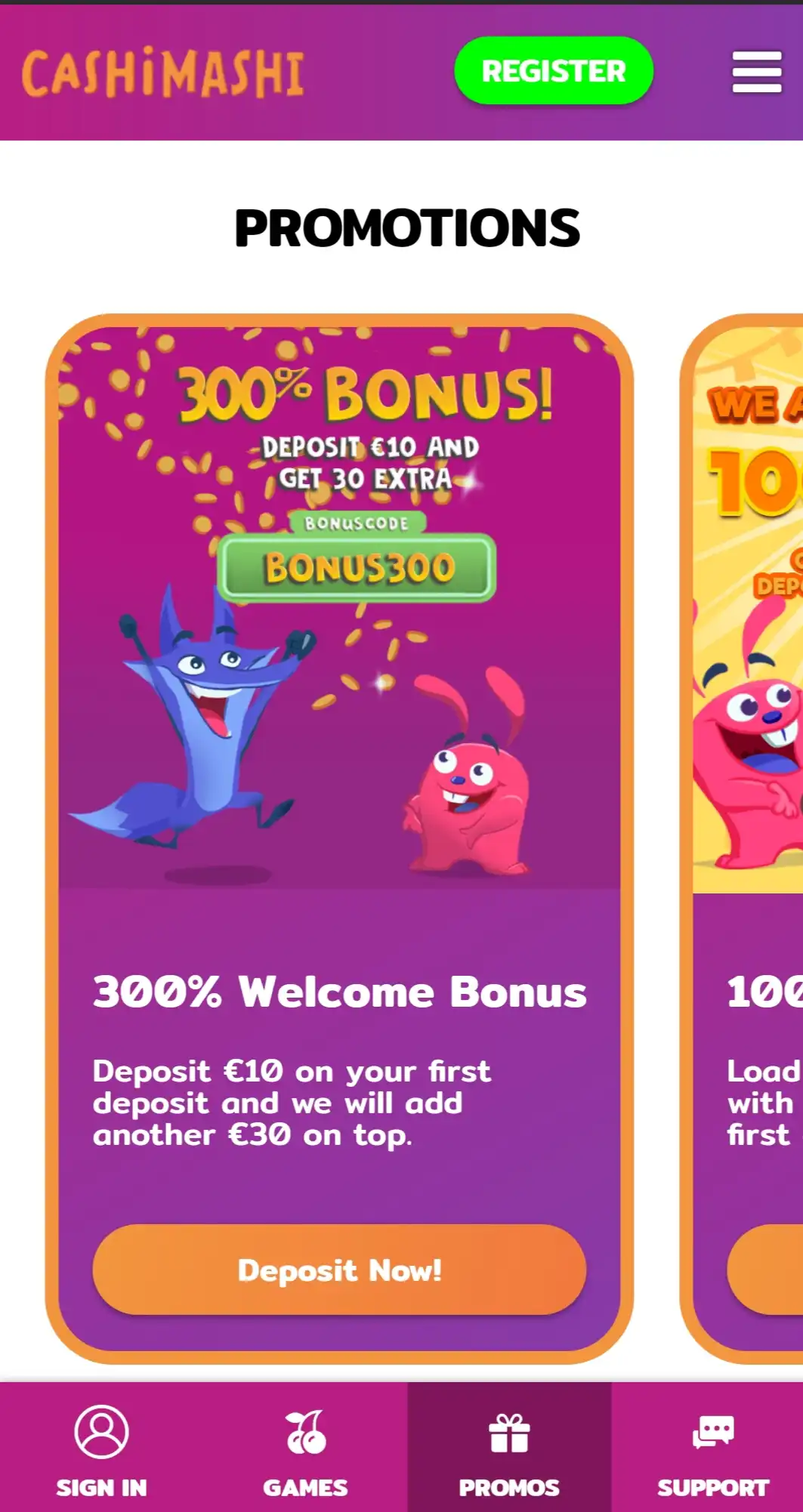Tap the Sign In profile icon

click(x=101, y=1431)
